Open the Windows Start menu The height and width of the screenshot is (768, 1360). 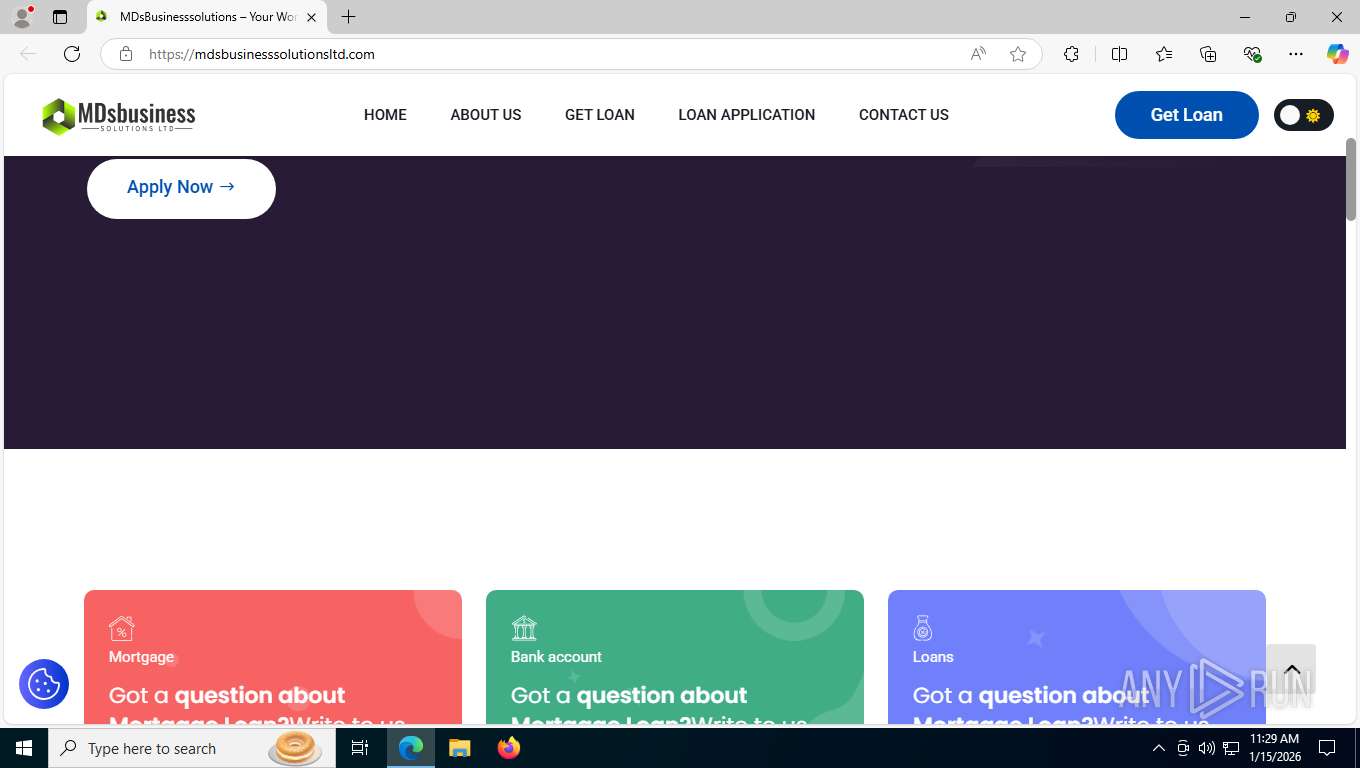click(x=24, y=748)
